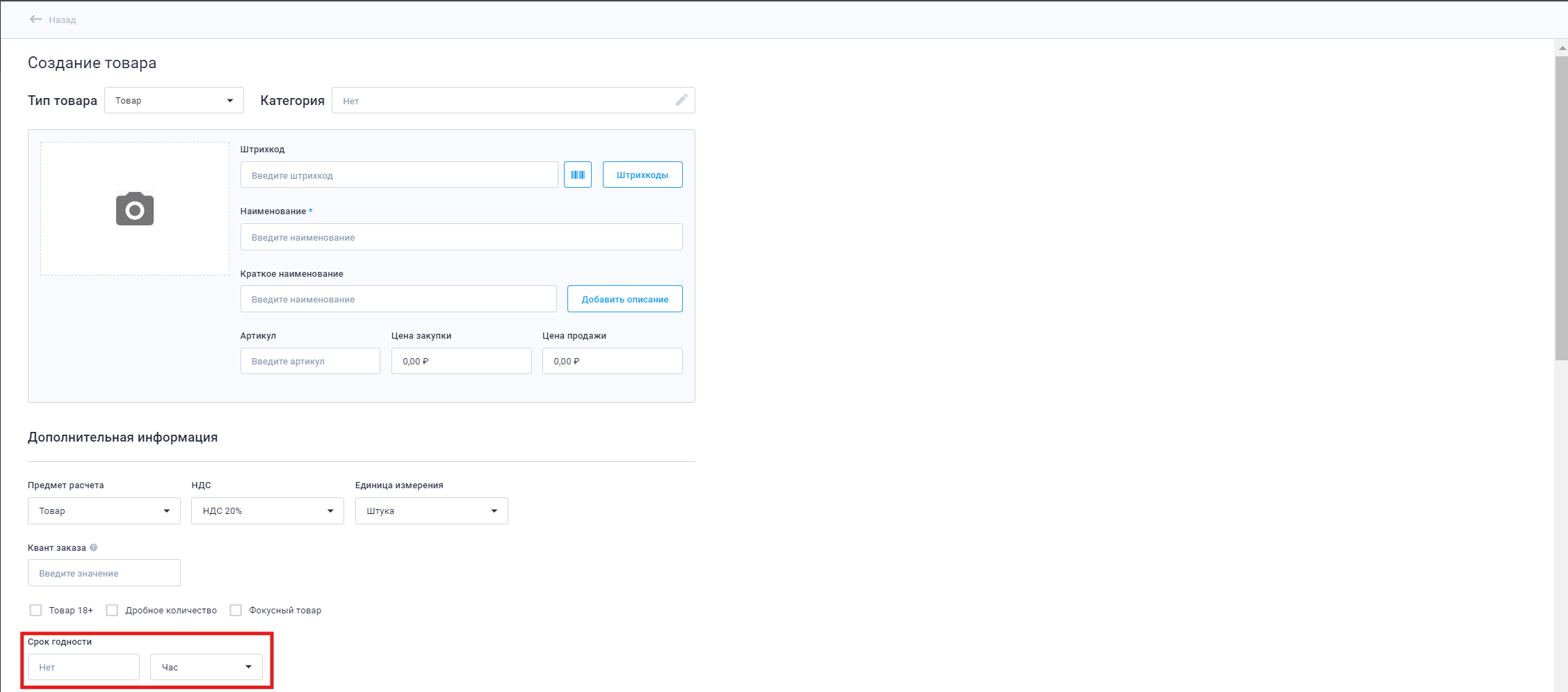Click the Создание товара heading
The width and height of the screenshot is (1568, 692).
point(92,63)
